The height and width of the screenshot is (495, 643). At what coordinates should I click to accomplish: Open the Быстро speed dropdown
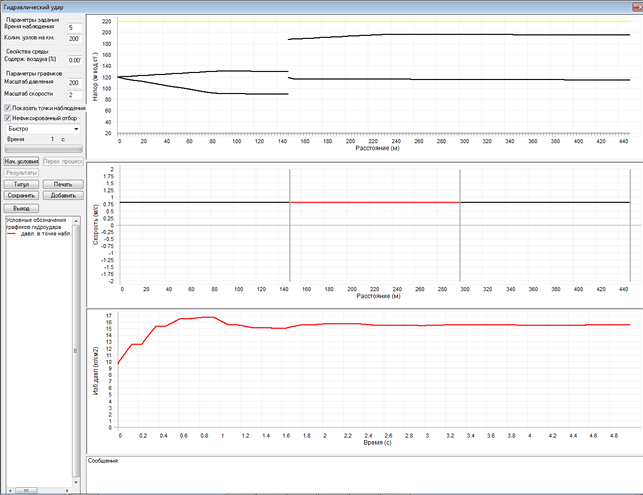[42, 129]
